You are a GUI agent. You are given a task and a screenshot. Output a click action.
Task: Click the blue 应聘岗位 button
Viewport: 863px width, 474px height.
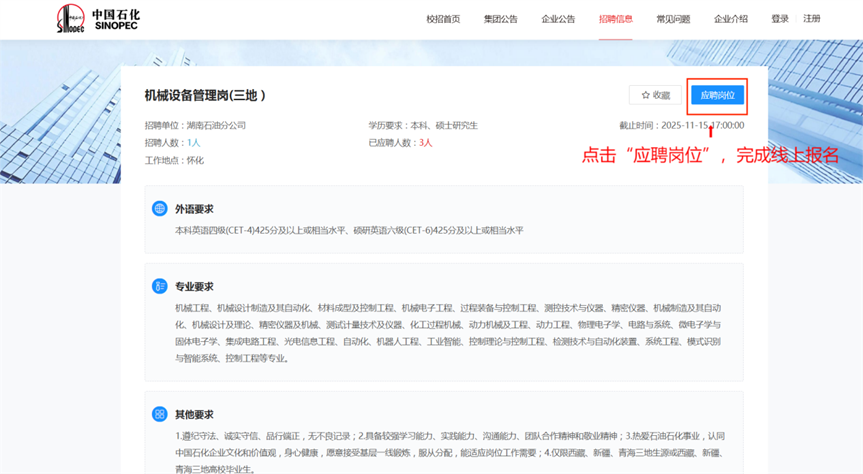tap(717, 95)
